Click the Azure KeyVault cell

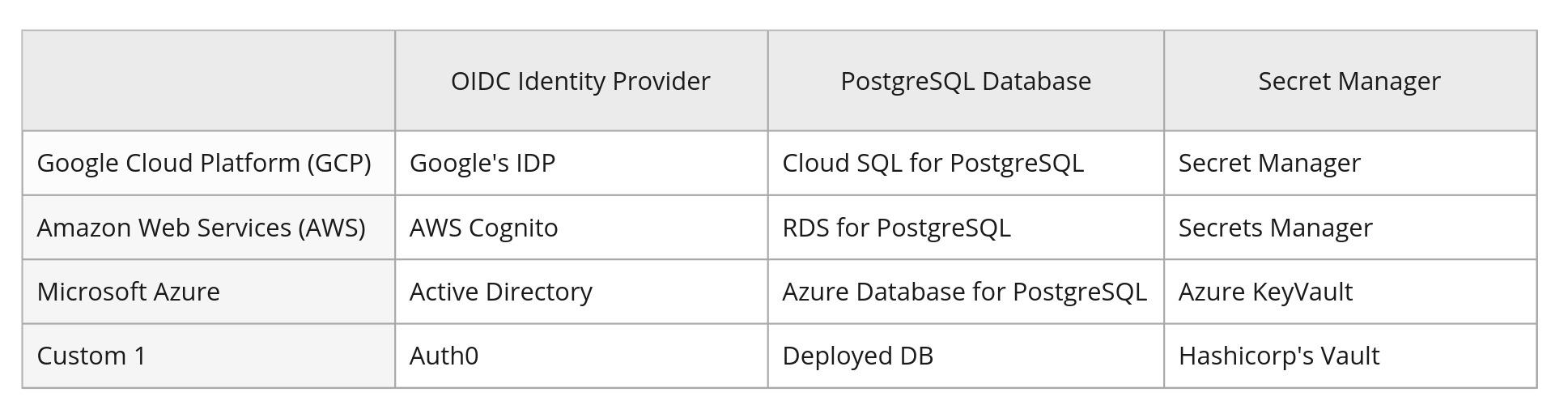click(x=1265, y=292)
